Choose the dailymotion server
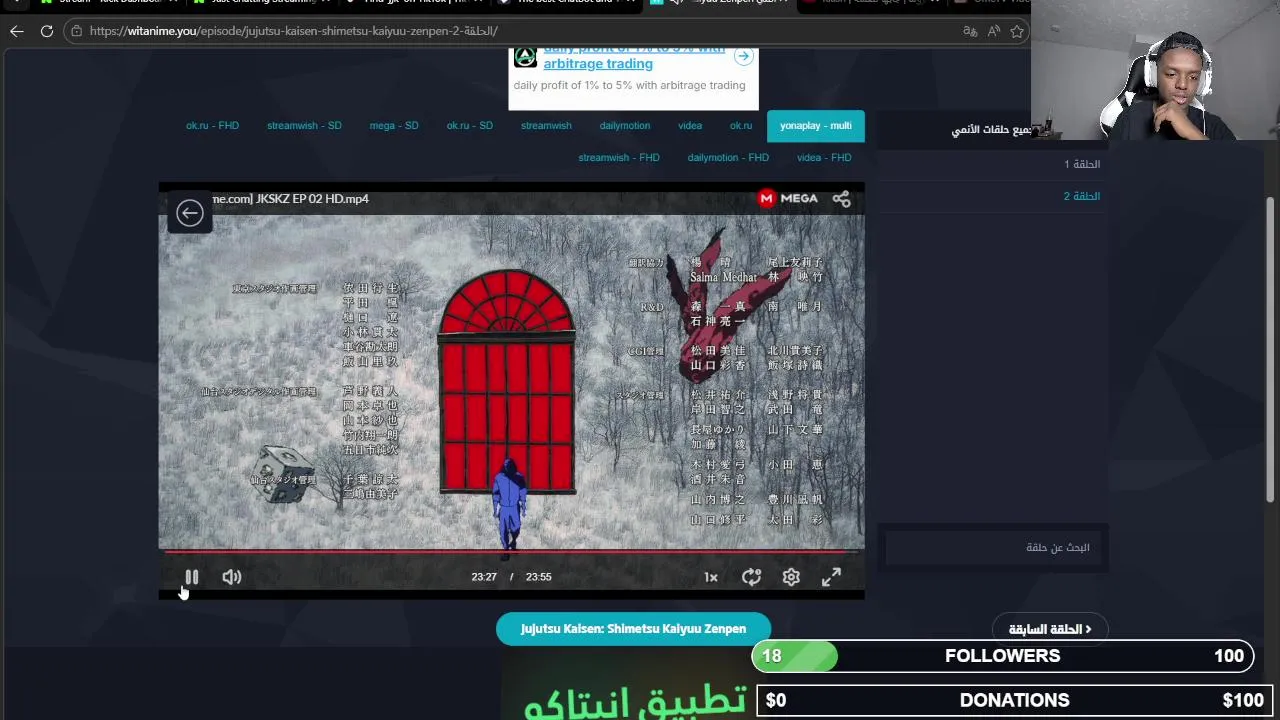The image size is (1280, 720). (x=625, y=126)
